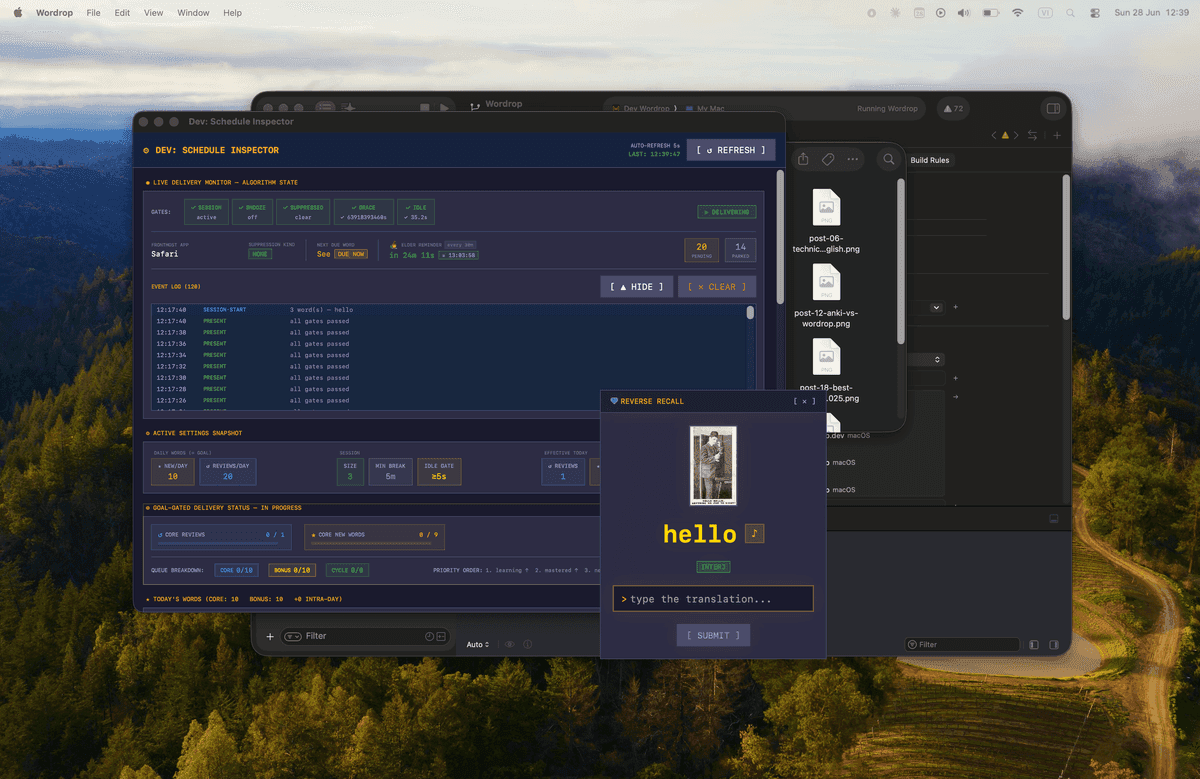Switch to the Build Rules tab
Viewport: 1200px width, 779px height.
tap(930, 160)
